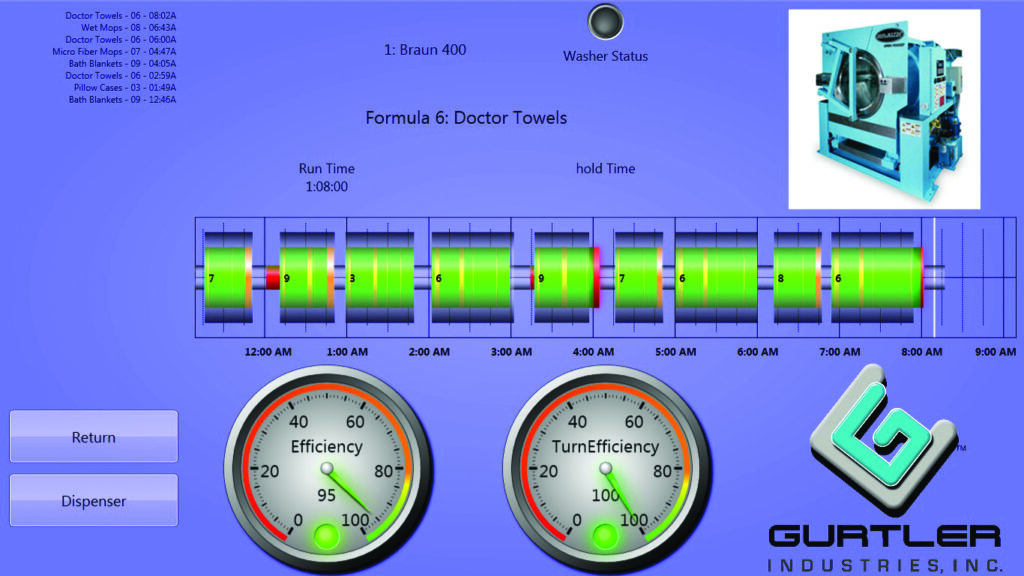Click the Braun washer machine image
The image size is (1024, 576).
[884, 108]
